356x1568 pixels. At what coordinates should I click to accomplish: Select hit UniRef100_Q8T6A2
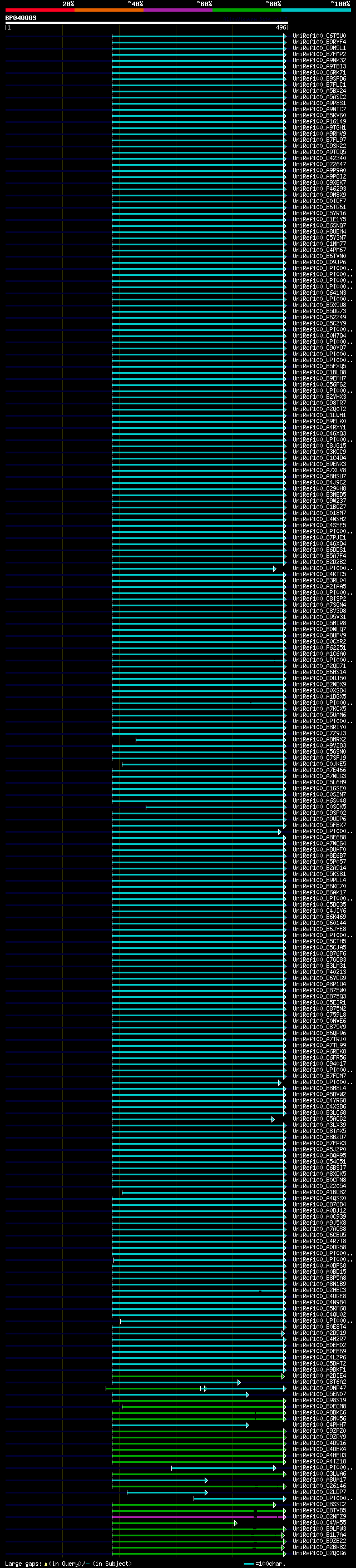click(x=319, y=1382)
